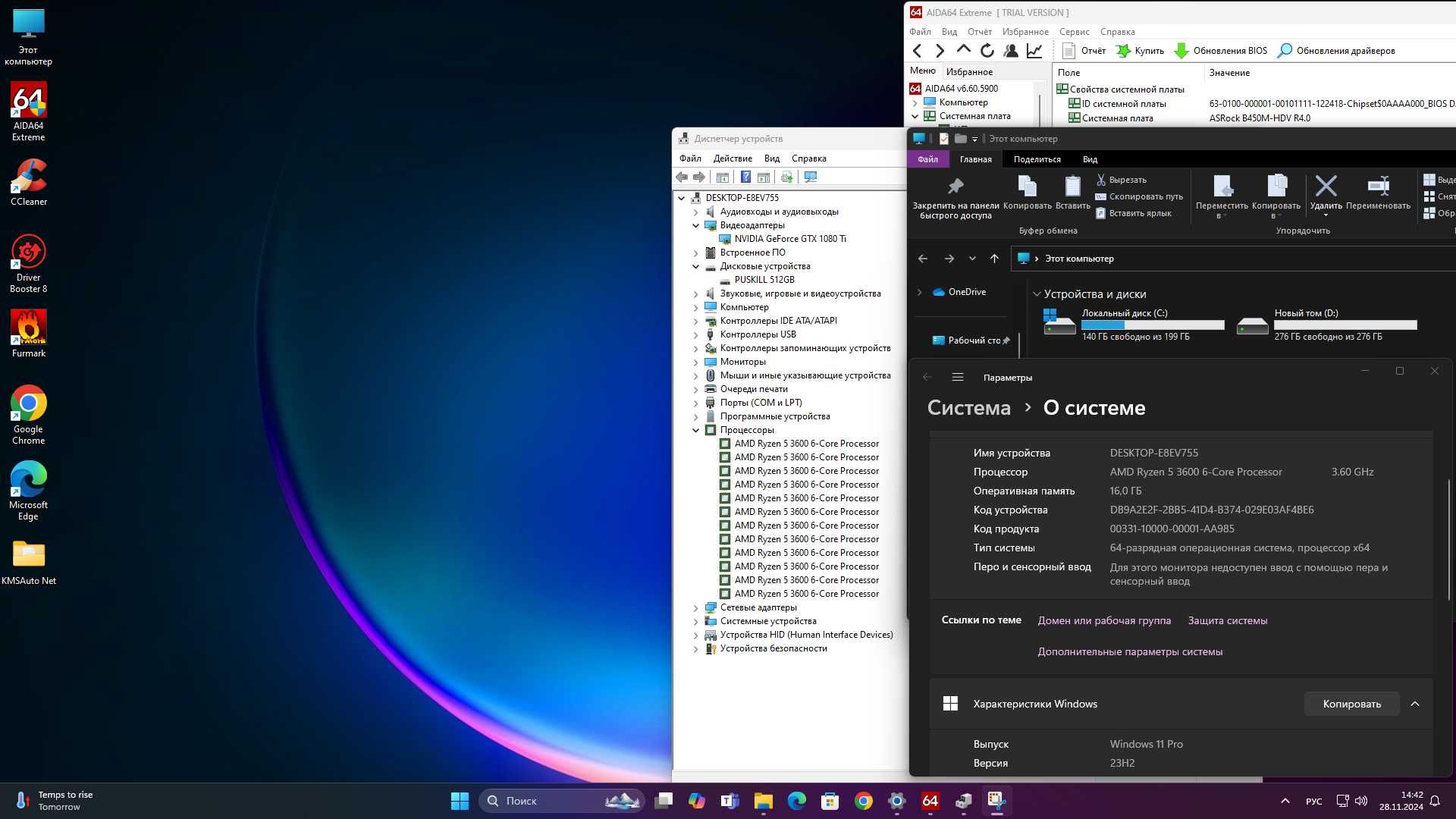Expand OneDrive in Explorer sidebar
Viewport: 1456px width, 819px height.
click(919, 292)
